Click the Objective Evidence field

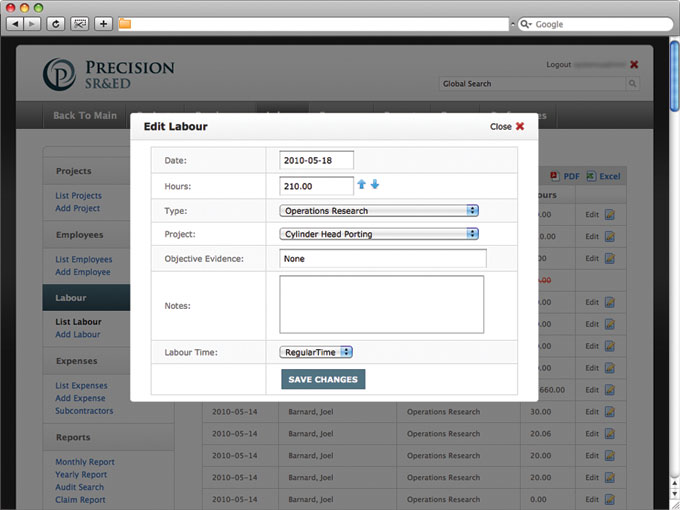[383, 258]
